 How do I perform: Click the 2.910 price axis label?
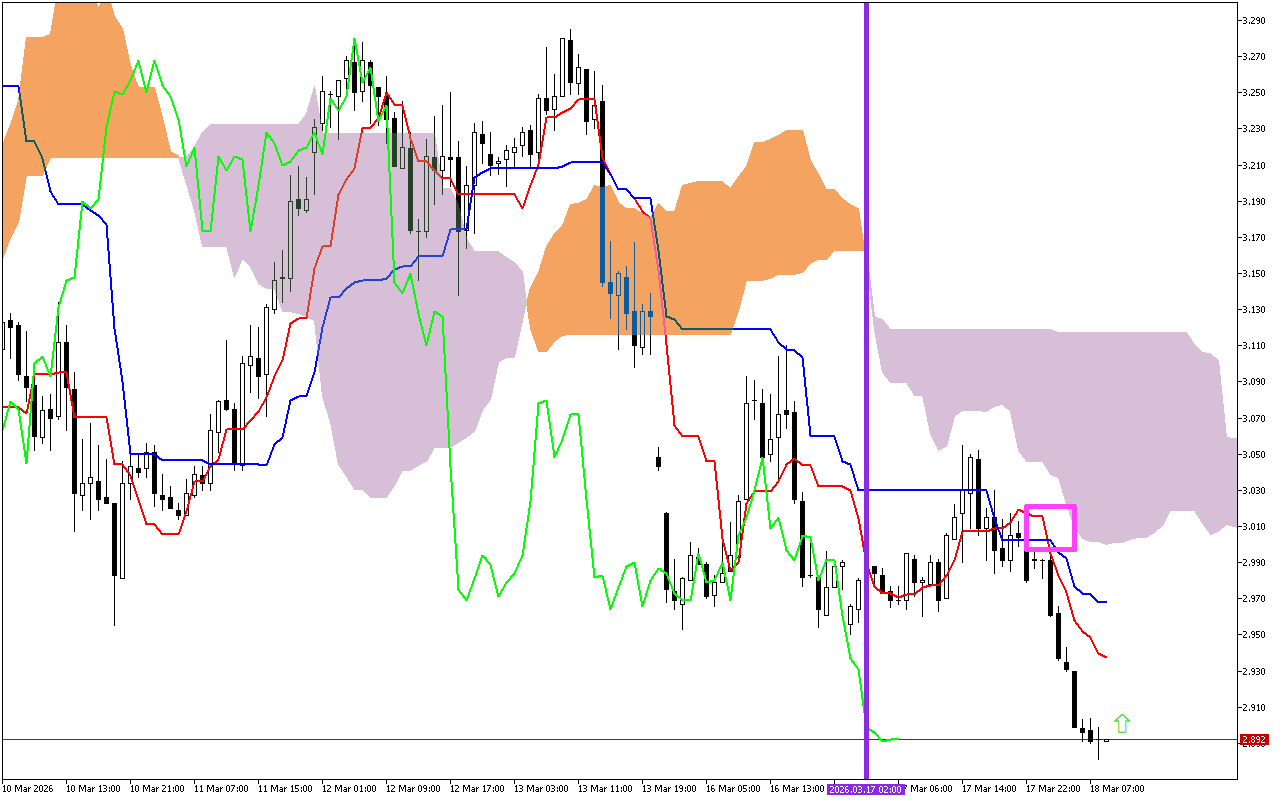tap(1254, 707)
